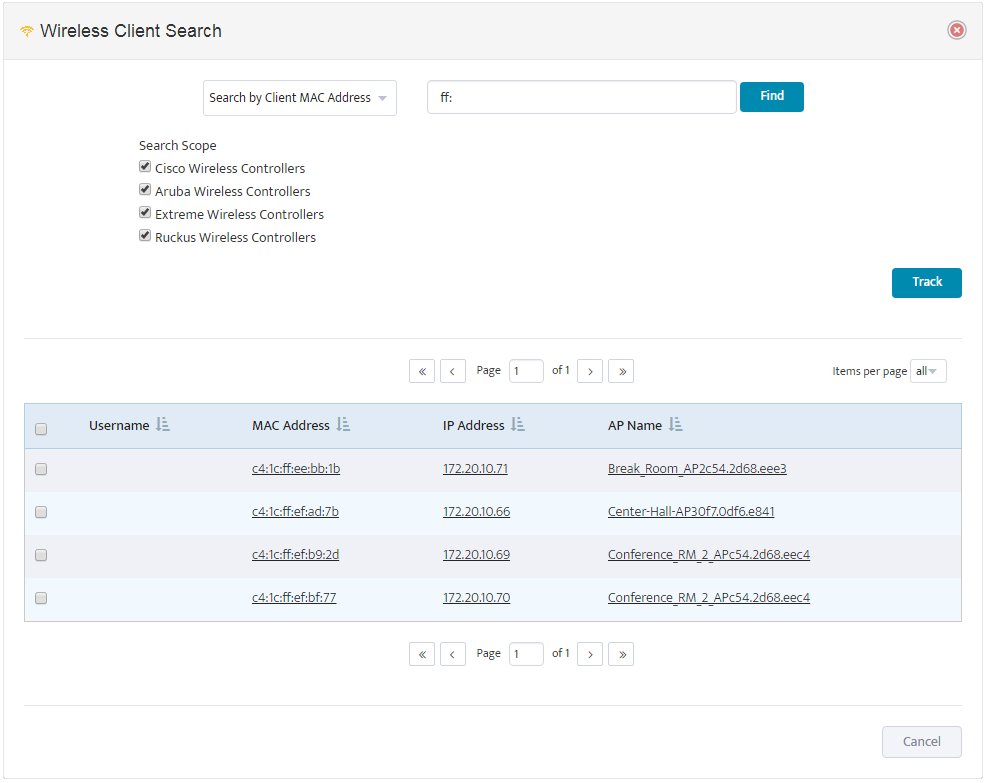Select row with MAC c4:1c:ff:ef:bf:77
987x783 pixels.
41,598
